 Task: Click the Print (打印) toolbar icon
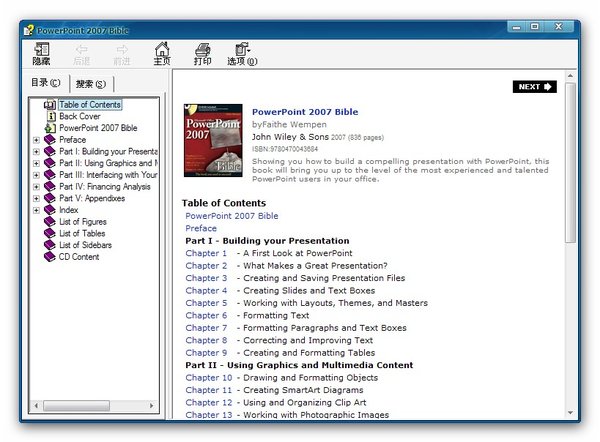[202, 54]
